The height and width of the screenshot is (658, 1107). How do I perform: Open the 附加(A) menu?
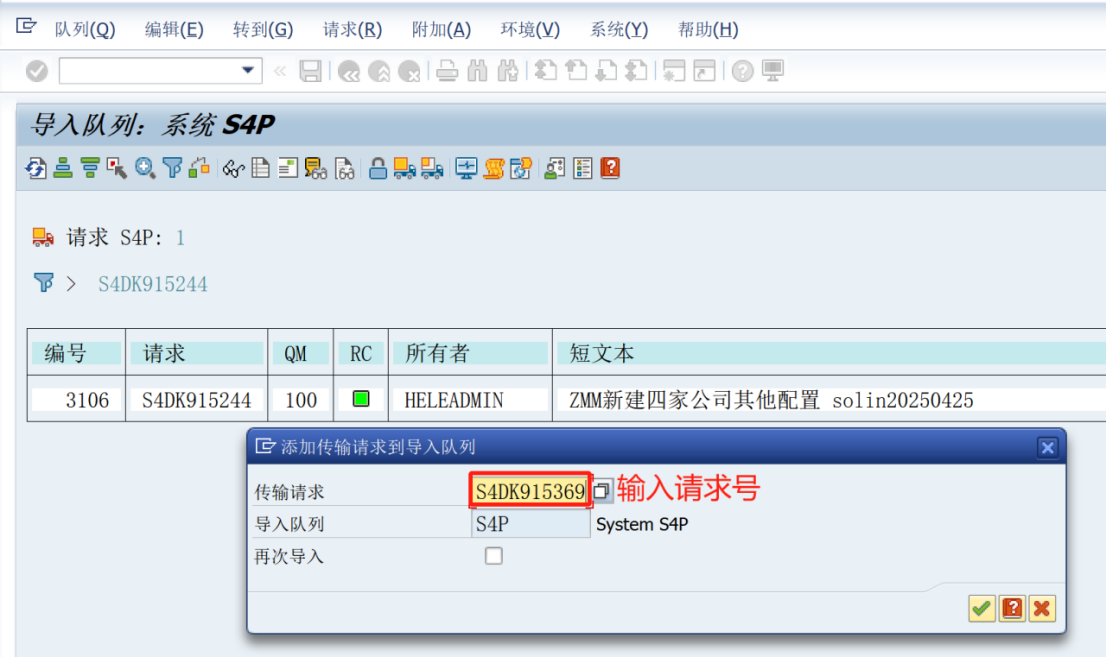pyautogui.click(x=441, y=29)
